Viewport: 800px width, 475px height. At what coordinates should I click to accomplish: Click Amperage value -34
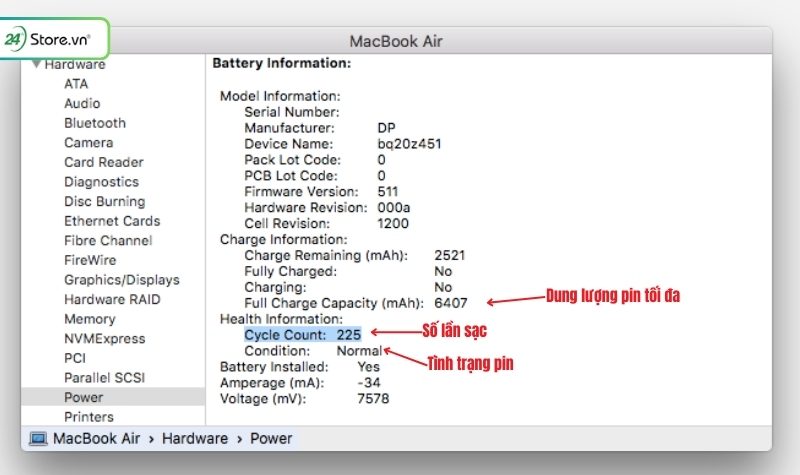pos(369,383)
